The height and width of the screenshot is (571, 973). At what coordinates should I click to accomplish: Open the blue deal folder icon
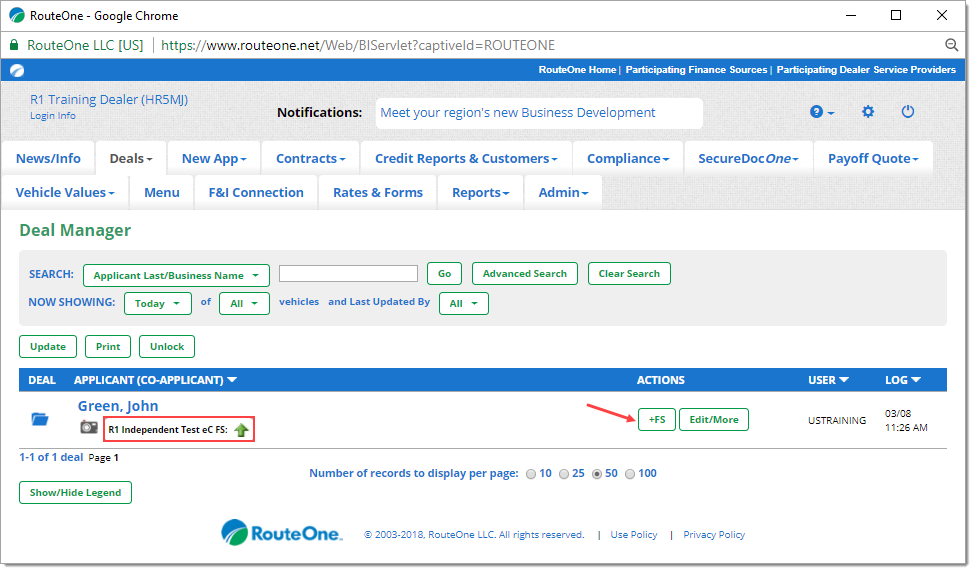[40, 420]
